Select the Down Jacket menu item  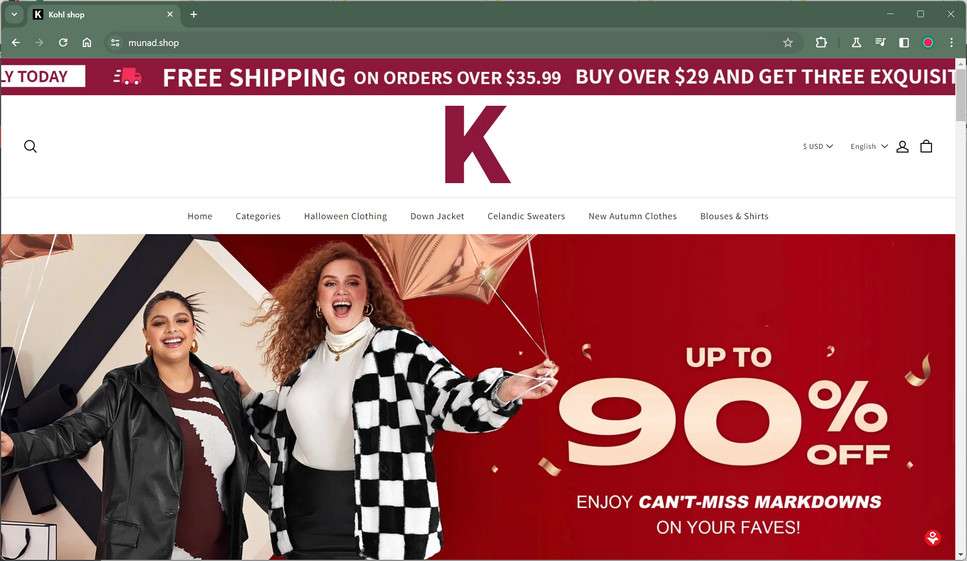437,216
